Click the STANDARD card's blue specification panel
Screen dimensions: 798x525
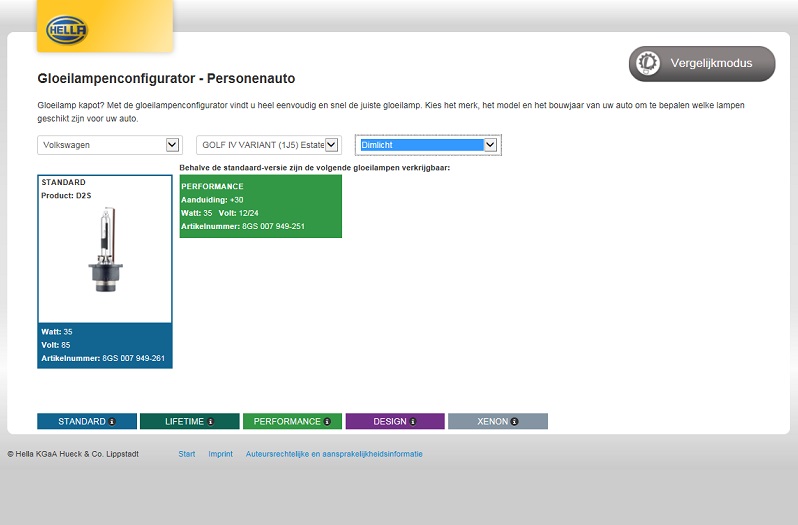point(104,345)
